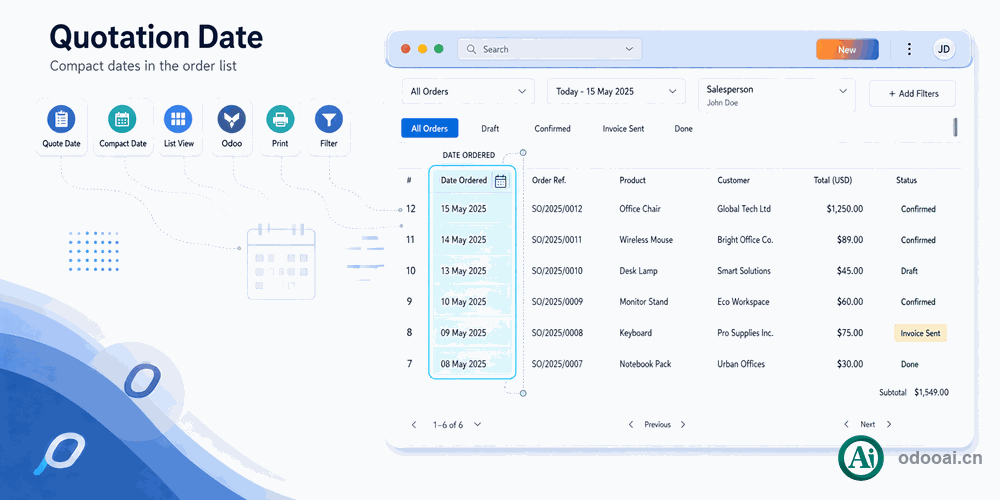The height and width of the screenshot is (500, 1000).
Task: Sort by the Order Ref. column header
Action: pyautogui.click(x=549, y=180)
